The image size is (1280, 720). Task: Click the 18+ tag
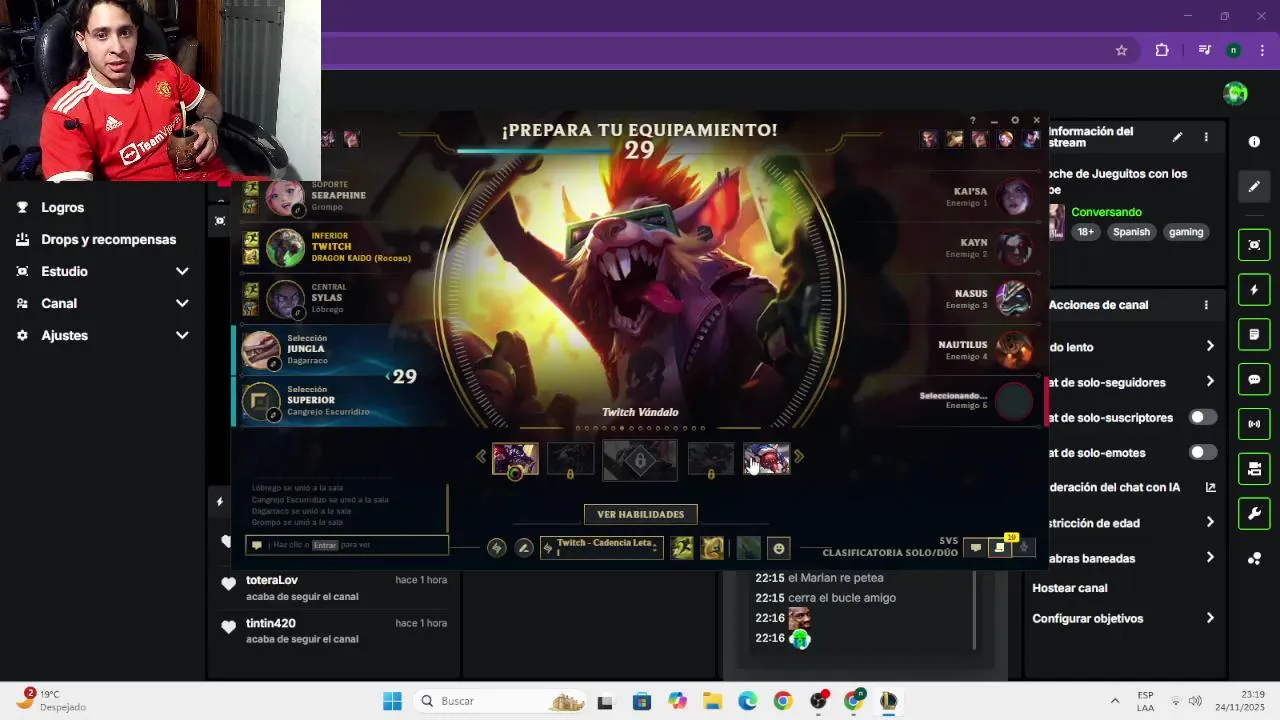1086,232
